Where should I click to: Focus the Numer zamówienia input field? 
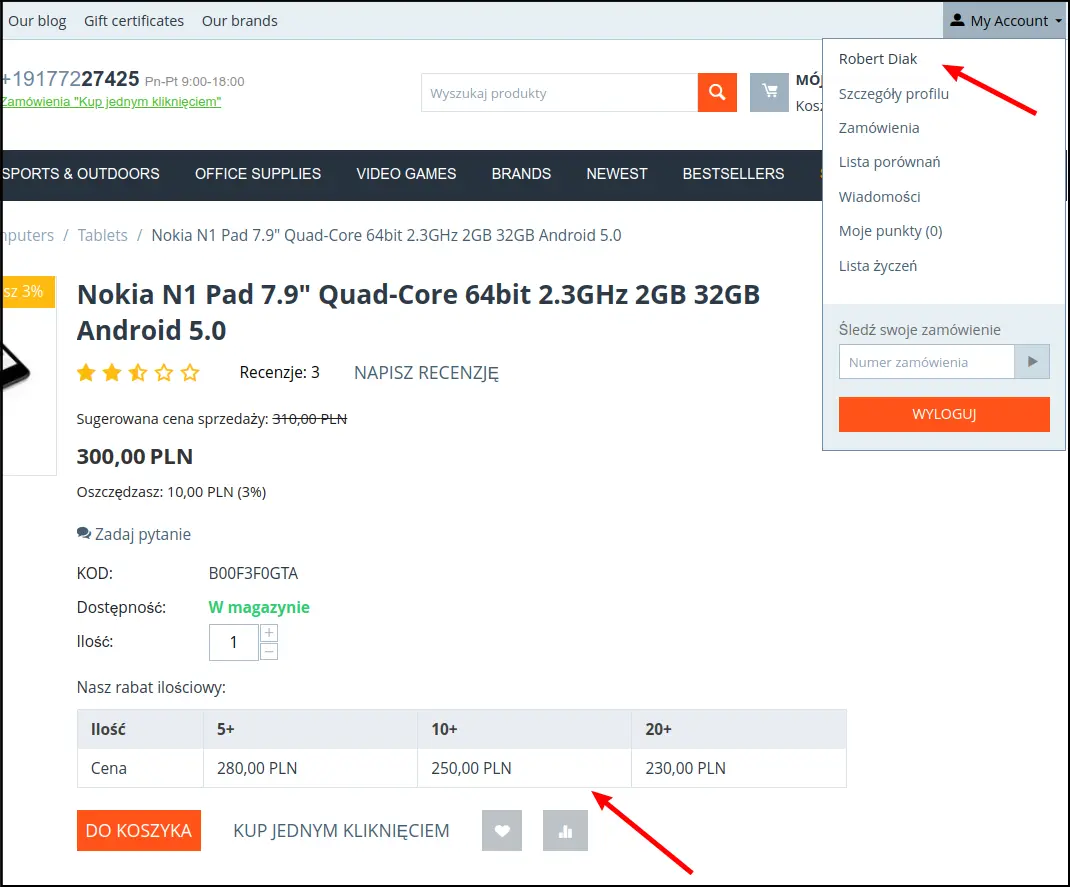(927, 362)
